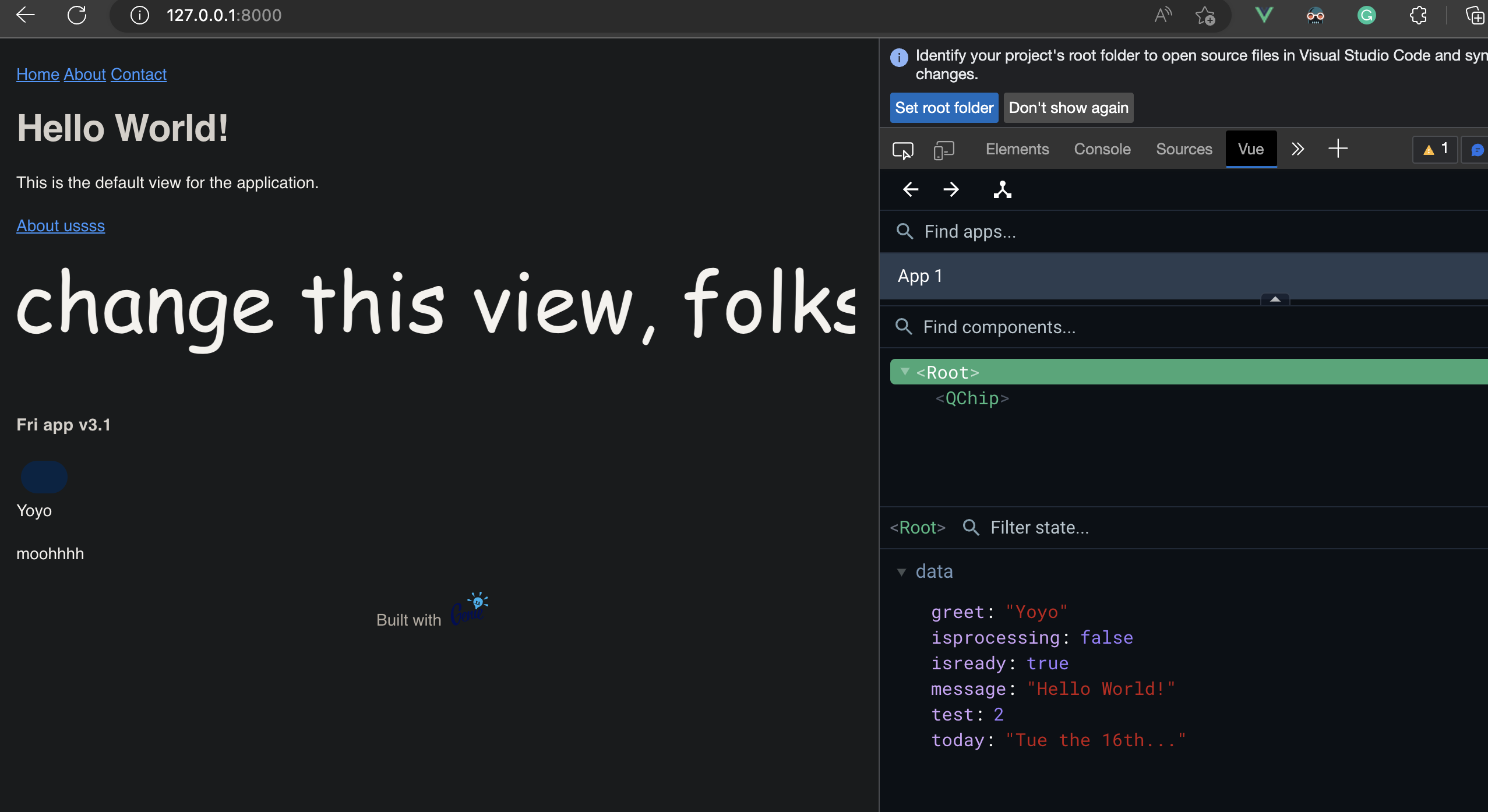This screenshot has width=1488, height=812.
Task: Show more devtools tabs chevron
Action: point(1297,149)
